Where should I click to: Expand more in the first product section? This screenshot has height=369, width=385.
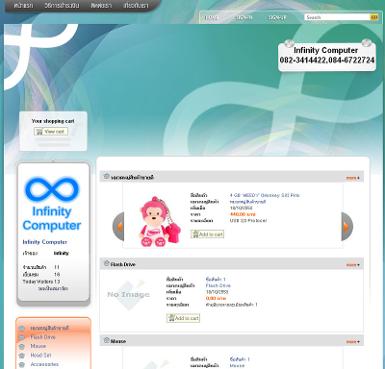click(353, 178)
